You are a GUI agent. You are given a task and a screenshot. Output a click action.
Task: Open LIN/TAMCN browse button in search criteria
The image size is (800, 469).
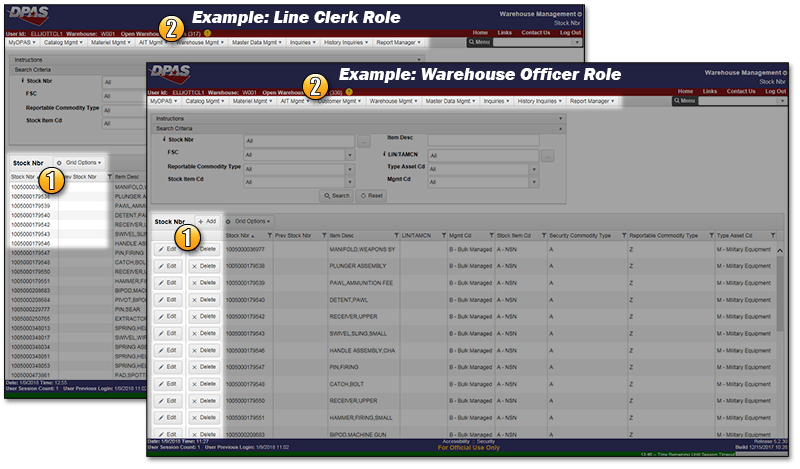pyautogui.click(x=547, y=156)
